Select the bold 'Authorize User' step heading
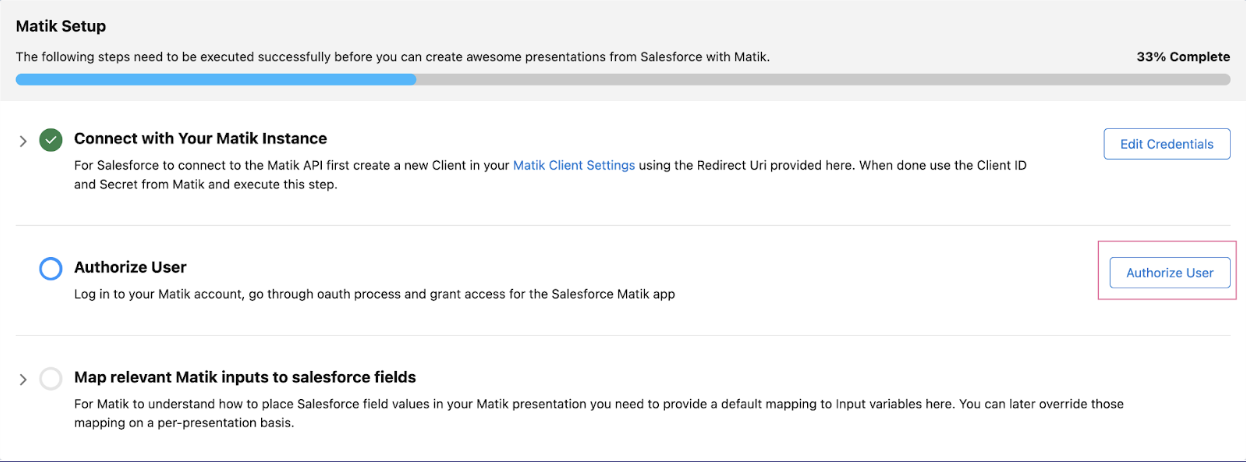The image size is (1246, 462). [130, 267]
